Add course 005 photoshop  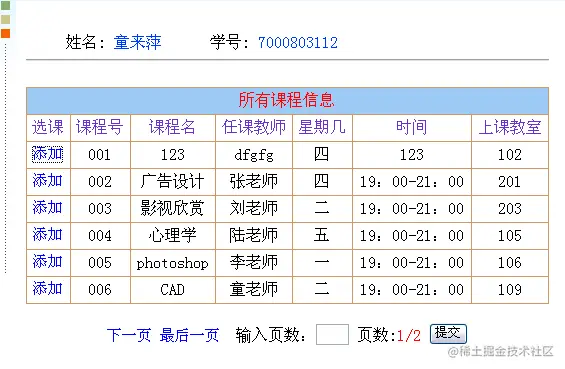coord(48,262)
